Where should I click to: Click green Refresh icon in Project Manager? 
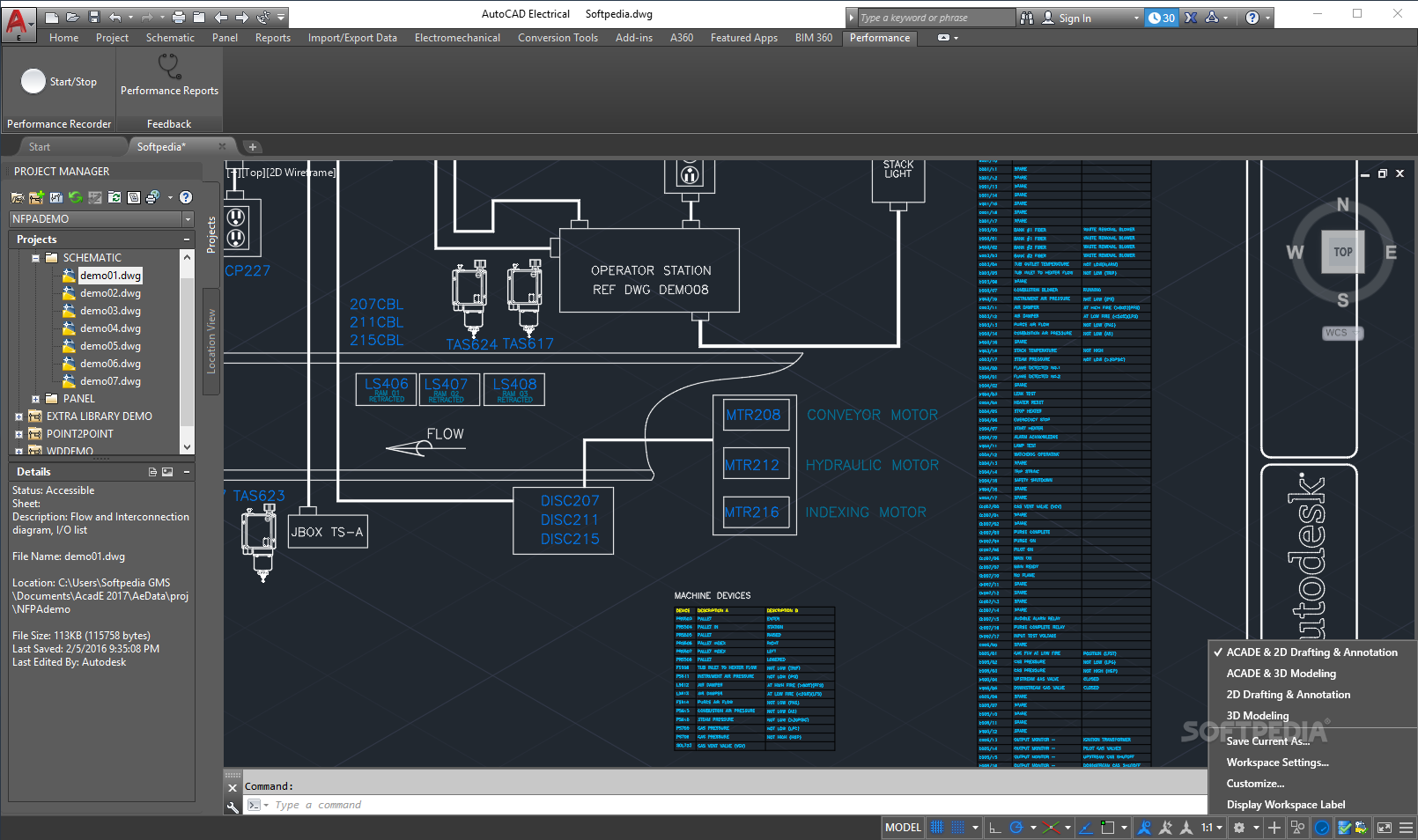point(75,197)
